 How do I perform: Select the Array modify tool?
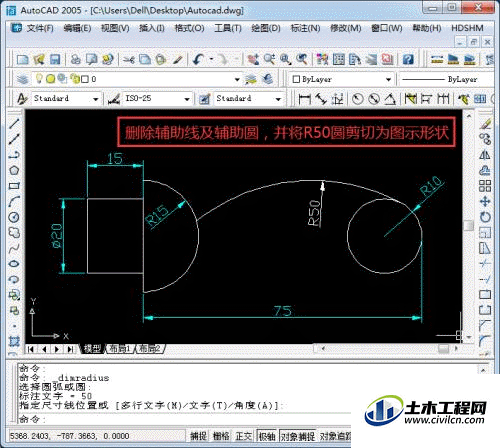tap(485, 186)
